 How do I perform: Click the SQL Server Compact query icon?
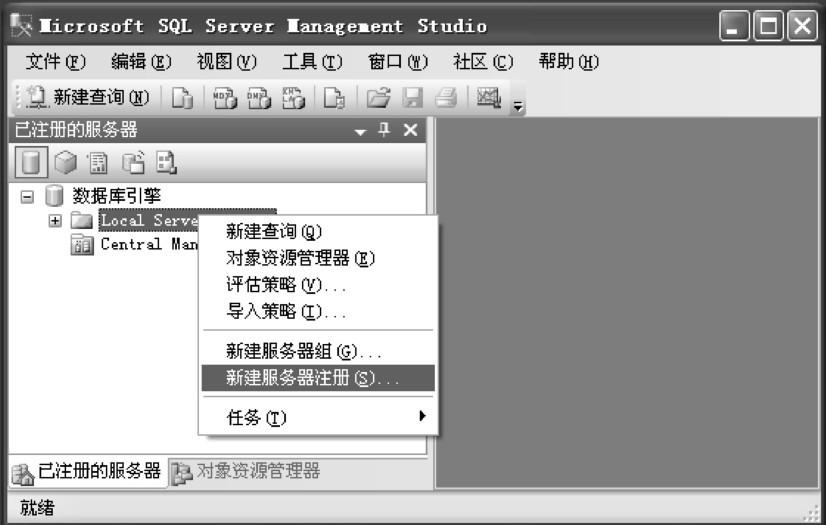pos(334,98)
